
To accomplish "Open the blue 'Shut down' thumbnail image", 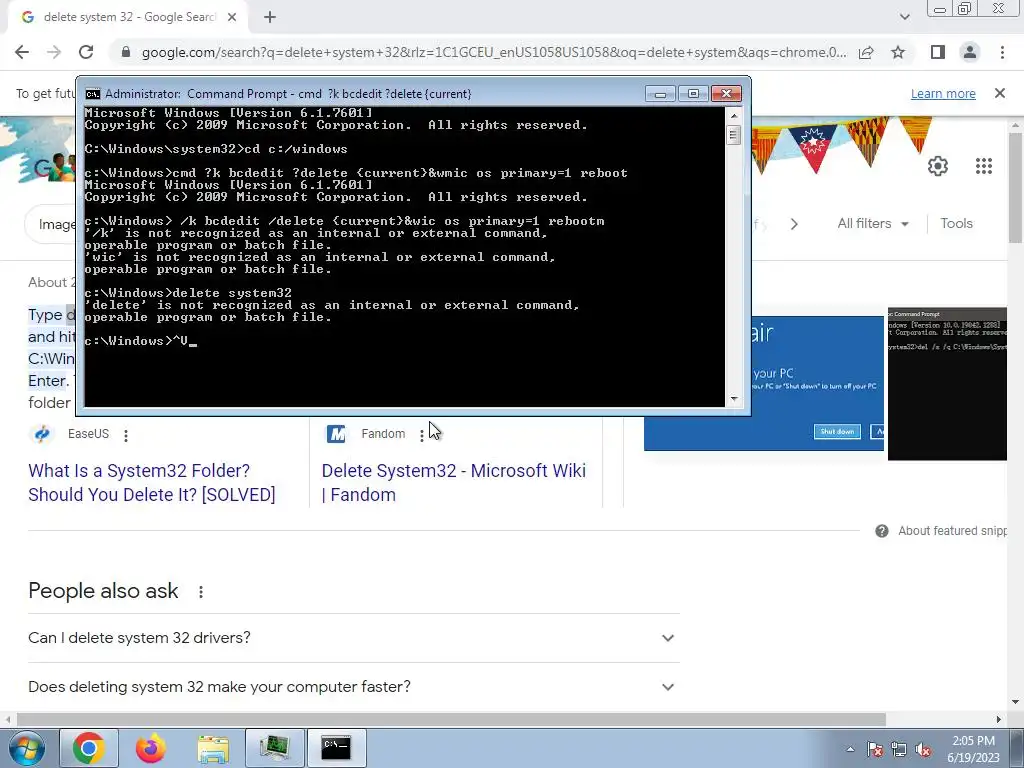I will pyautogui.click(x=818, y=383).
